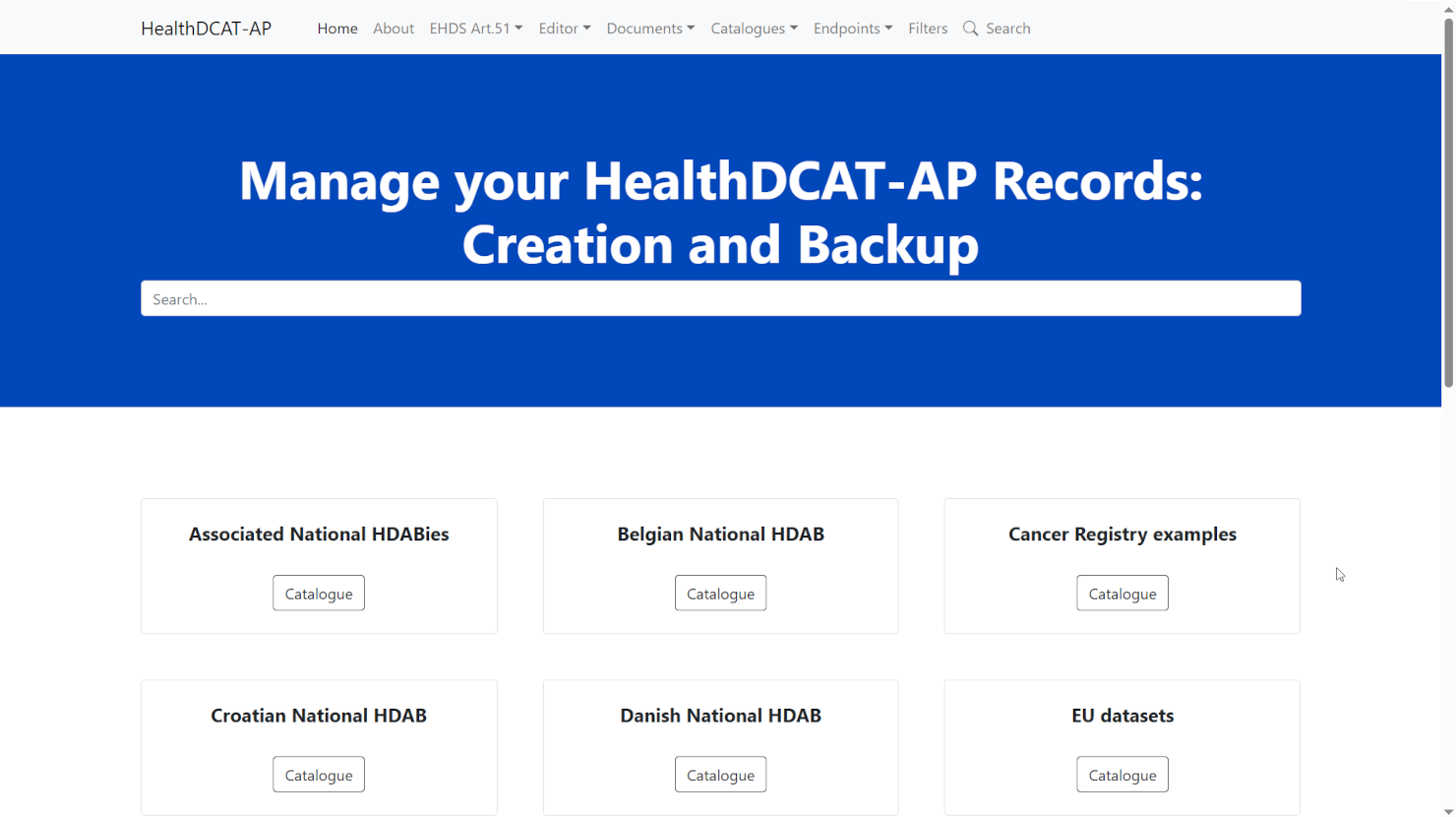Select Filters in the navigation bar
The height and width of the screenshot is (817, 1456).
point(927,29)
